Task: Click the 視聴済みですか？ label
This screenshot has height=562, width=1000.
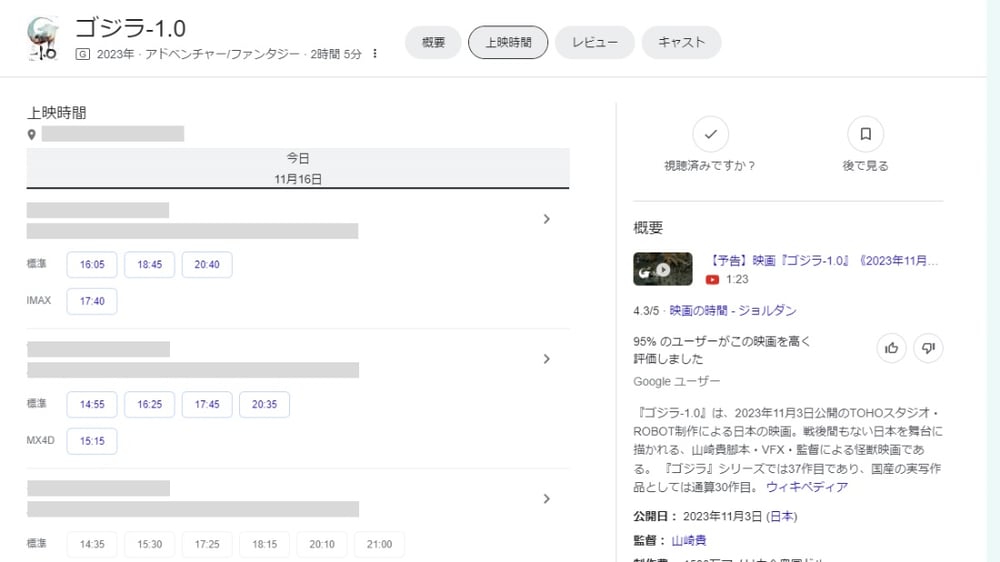Action: click(710, 166)
